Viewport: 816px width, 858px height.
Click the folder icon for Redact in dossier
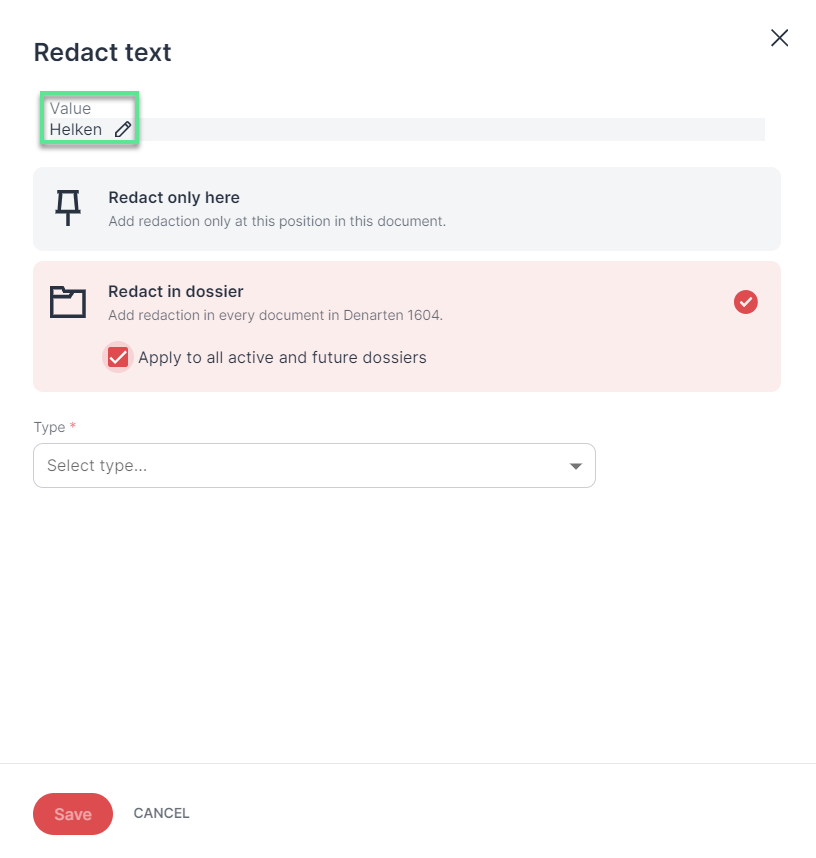point(68,302)
